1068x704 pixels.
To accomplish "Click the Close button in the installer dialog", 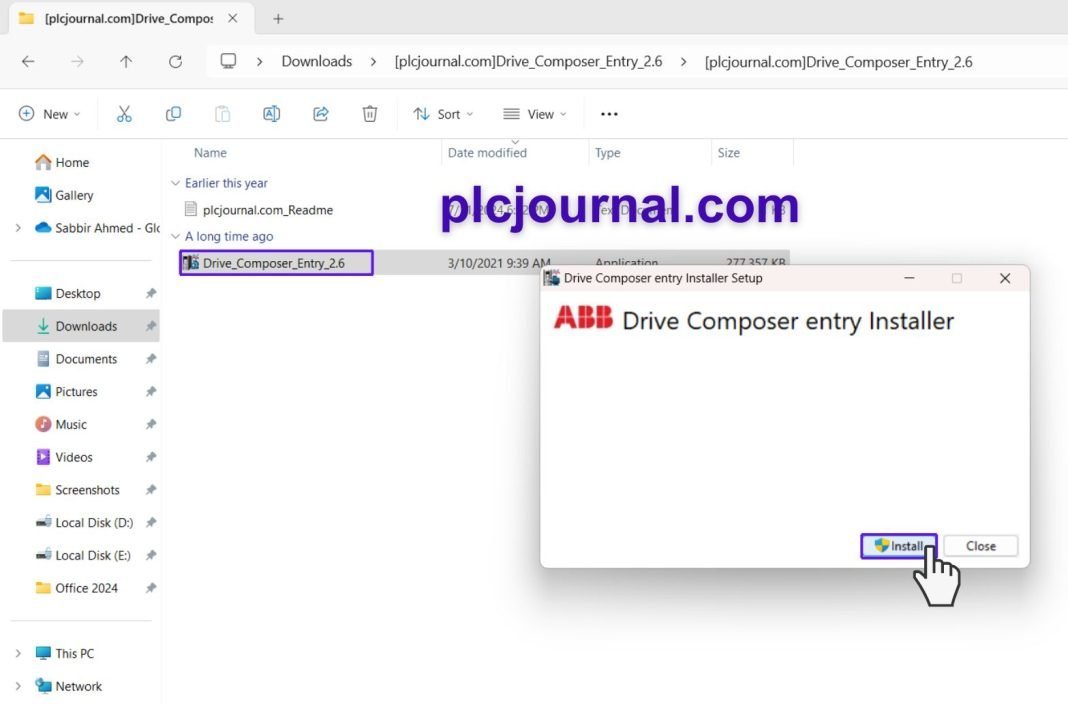I will (979, 546).
